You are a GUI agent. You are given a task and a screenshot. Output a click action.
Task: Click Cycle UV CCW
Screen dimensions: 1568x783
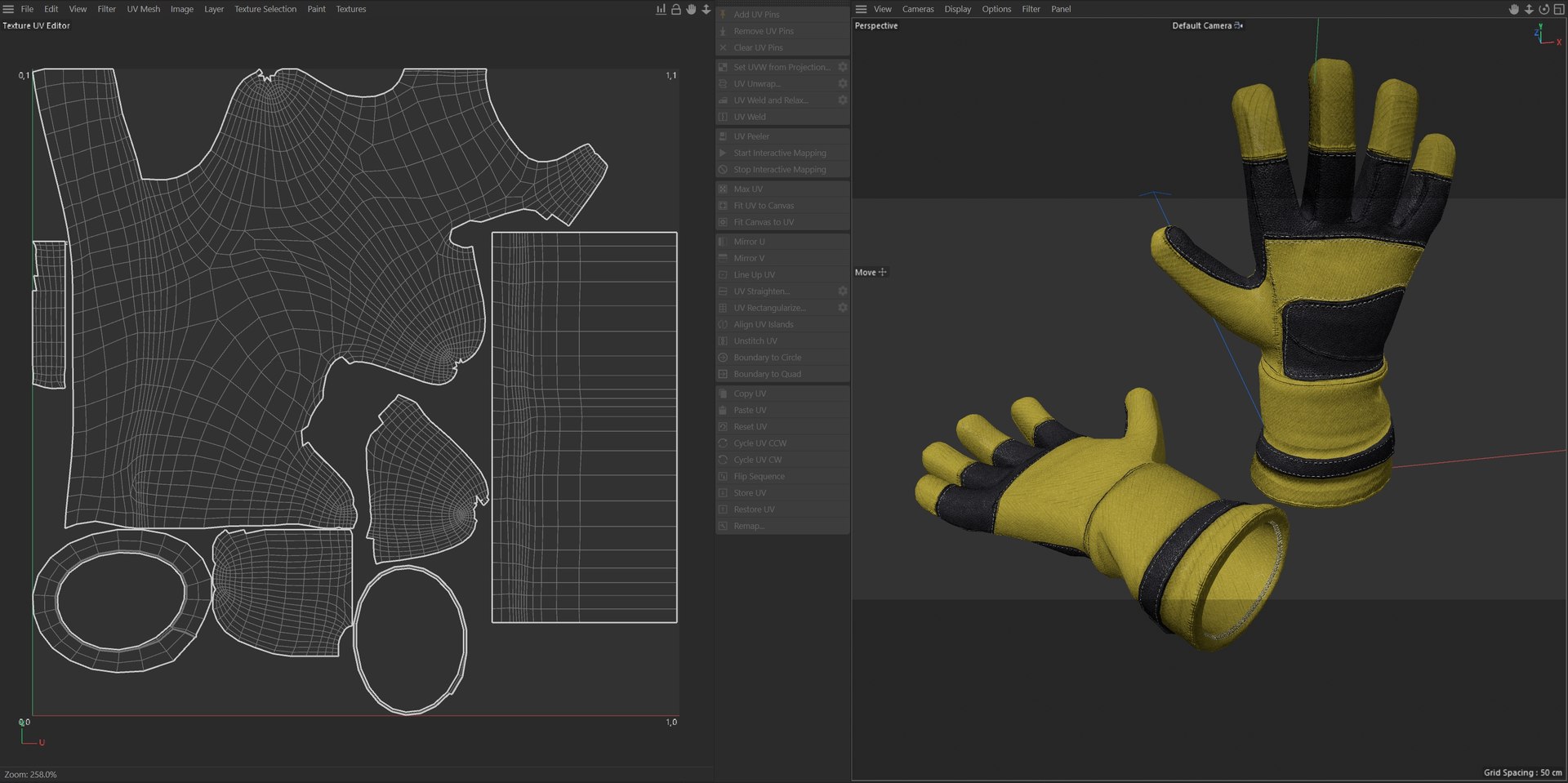point(782,443)
